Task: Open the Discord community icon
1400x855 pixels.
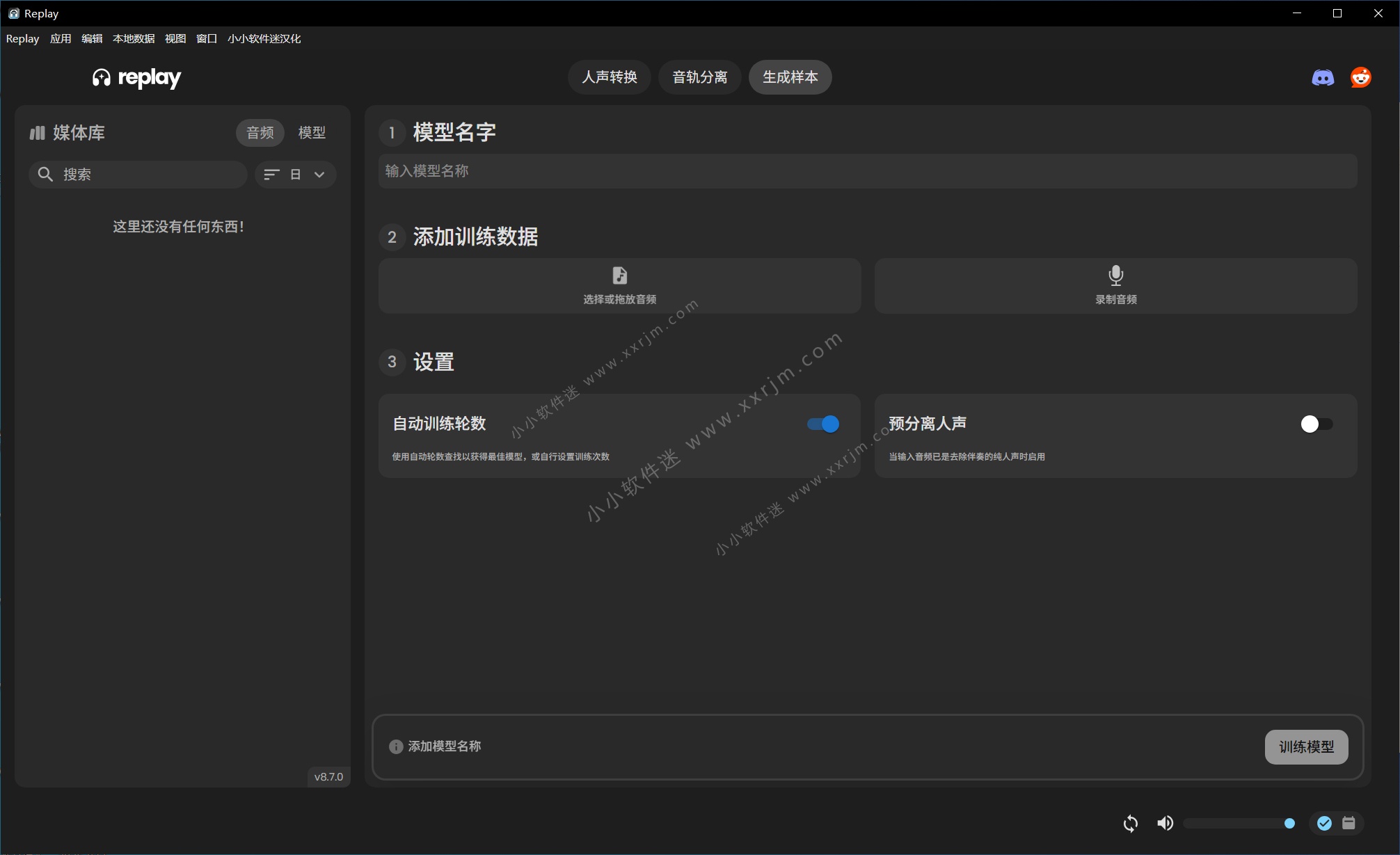Action: pos(1322,77)
